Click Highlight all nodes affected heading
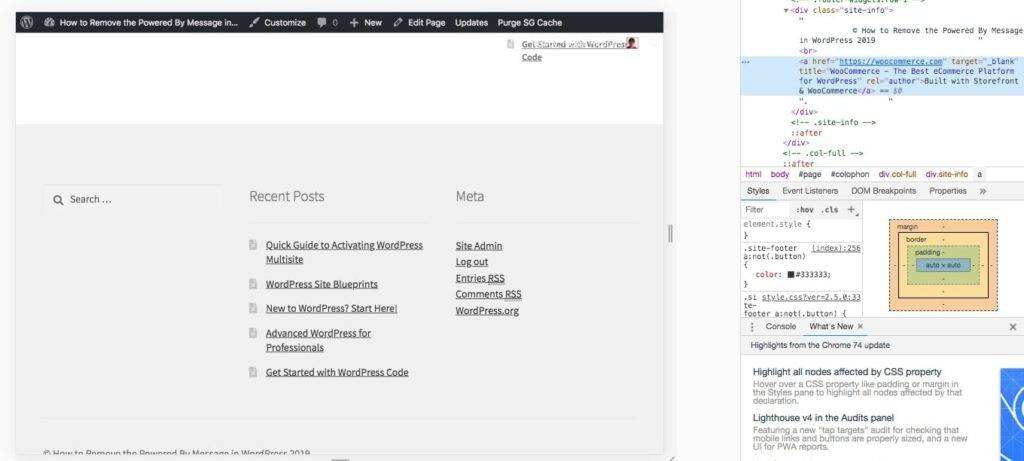Screen dimensions: 1024x461 [x=847, y=372]
